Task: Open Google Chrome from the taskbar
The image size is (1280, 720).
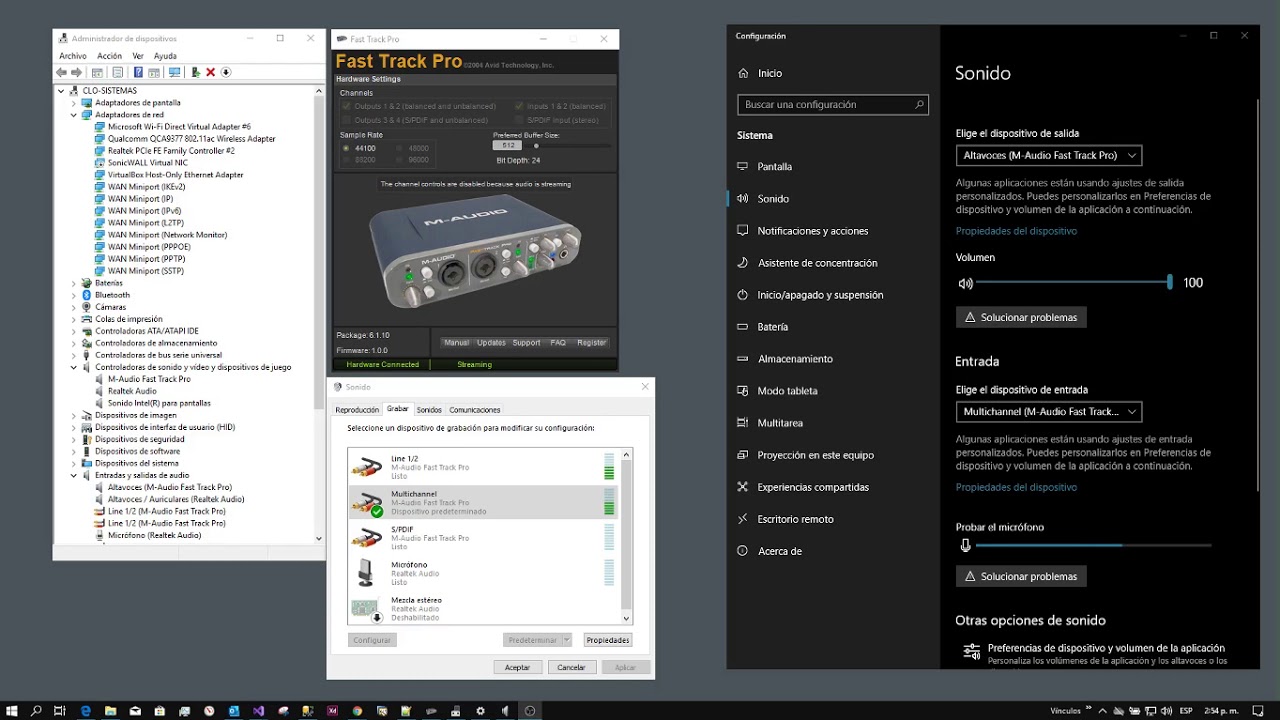Action: (357, 711)
